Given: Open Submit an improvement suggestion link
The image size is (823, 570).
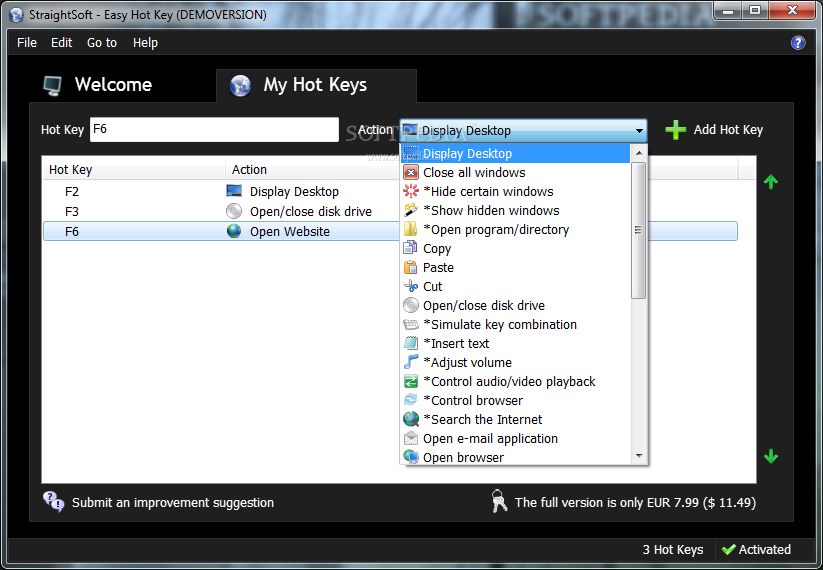Looking at the screenshot, I should pos(173,502).
